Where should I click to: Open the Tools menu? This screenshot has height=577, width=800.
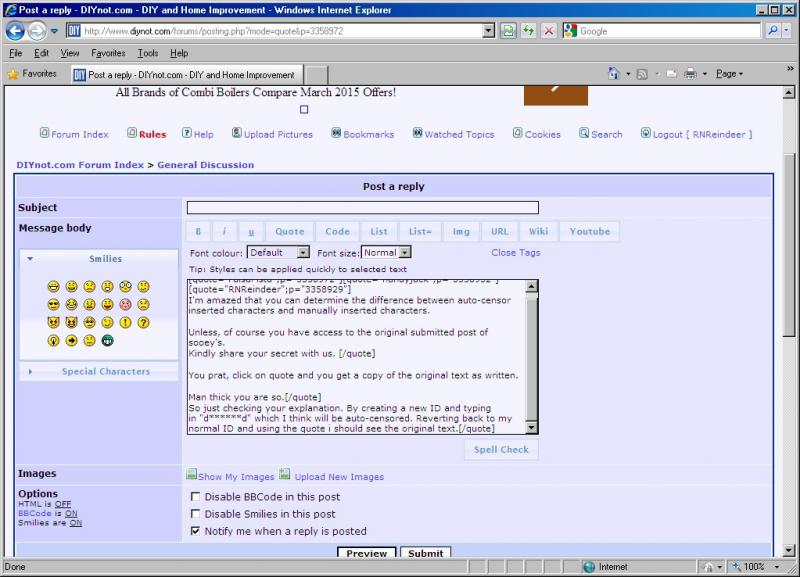tap(148, 53)
